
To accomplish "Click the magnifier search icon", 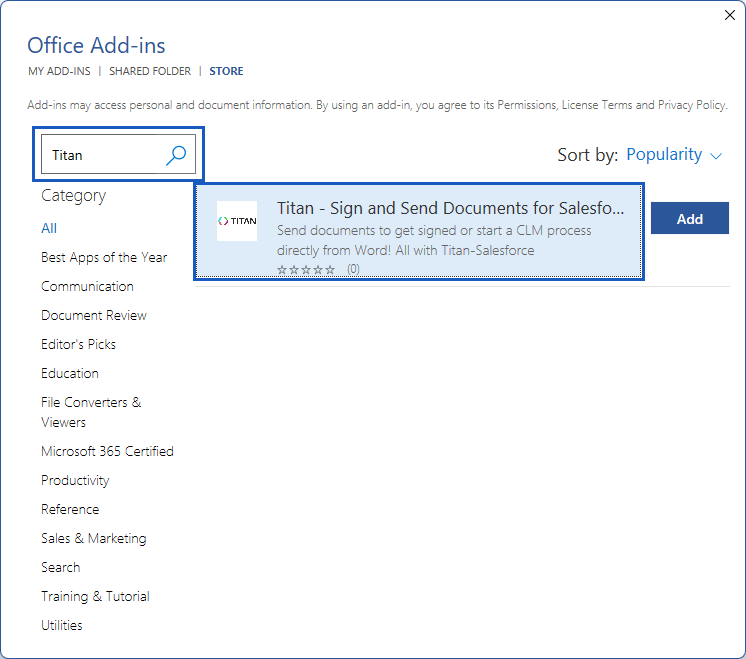I will 176,155.
